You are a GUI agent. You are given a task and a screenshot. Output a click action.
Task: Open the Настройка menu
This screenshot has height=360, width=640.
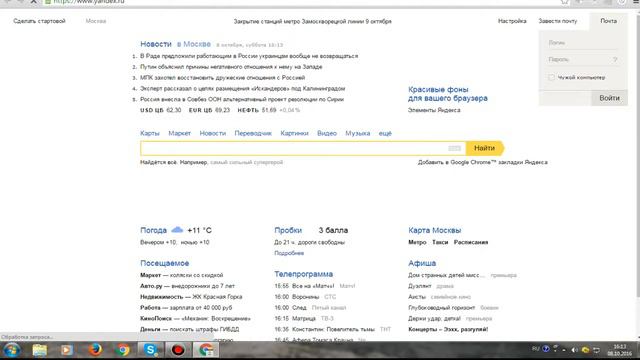pos(512,21)
